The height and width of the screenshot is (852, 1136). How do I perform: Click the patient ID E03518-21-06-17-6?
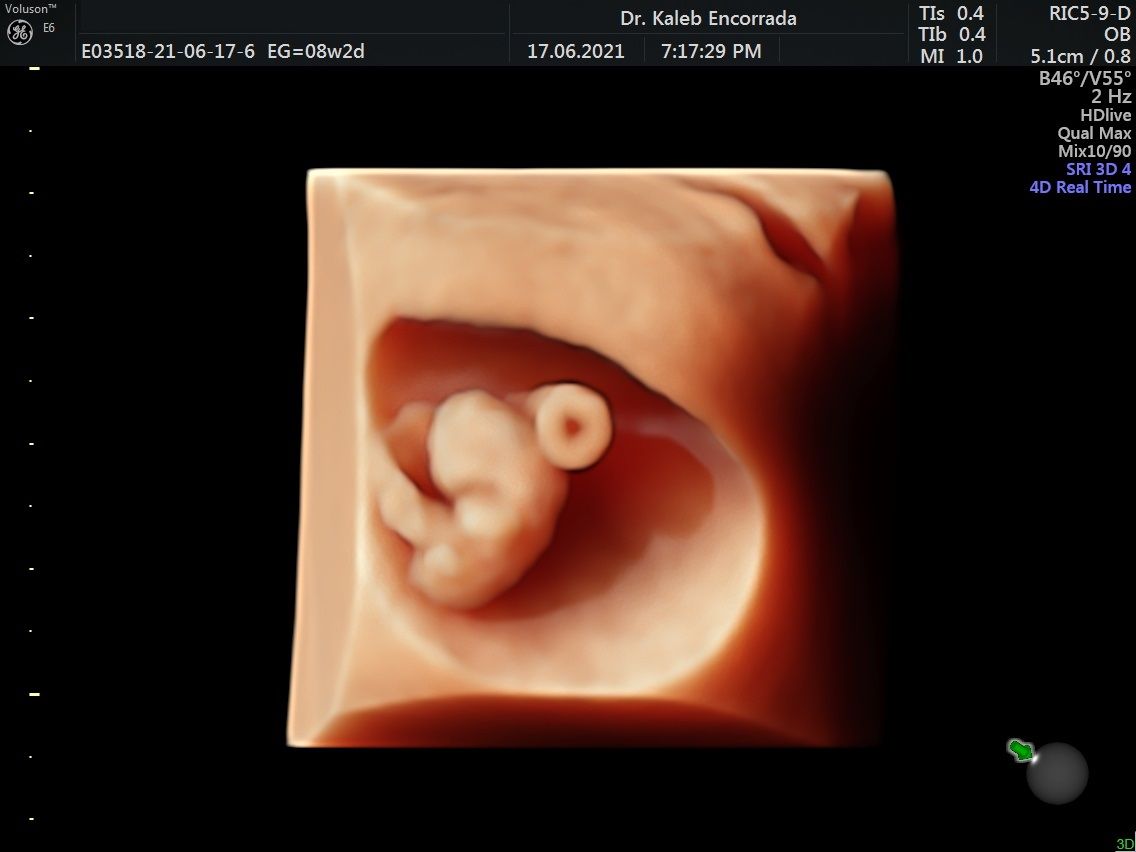coord(169,51)
